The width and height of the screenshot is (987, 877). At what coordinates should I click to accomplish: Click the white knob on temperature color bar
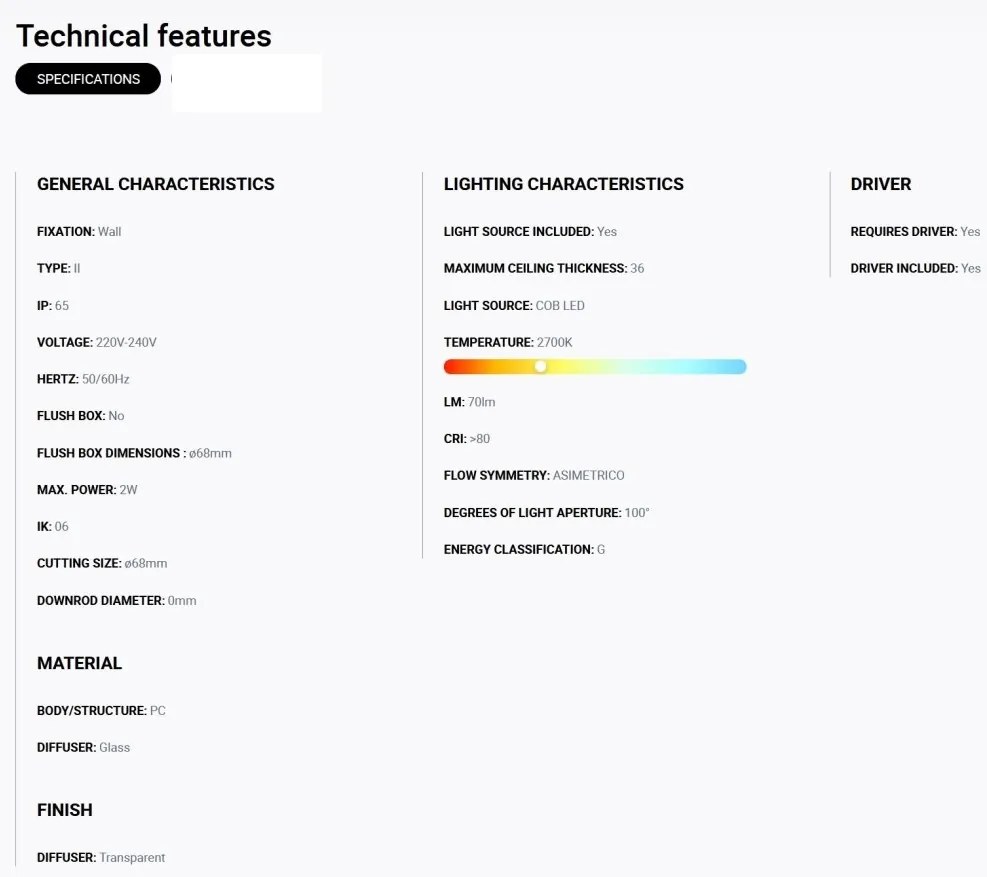pos(541,366)
